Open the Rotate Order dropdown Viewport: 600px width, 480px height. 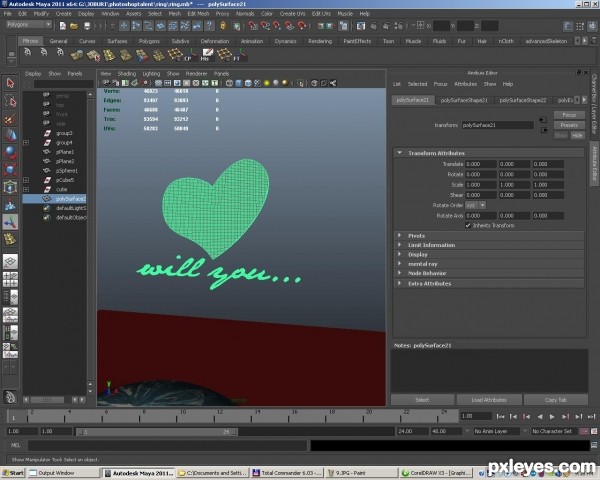[475, 205]
